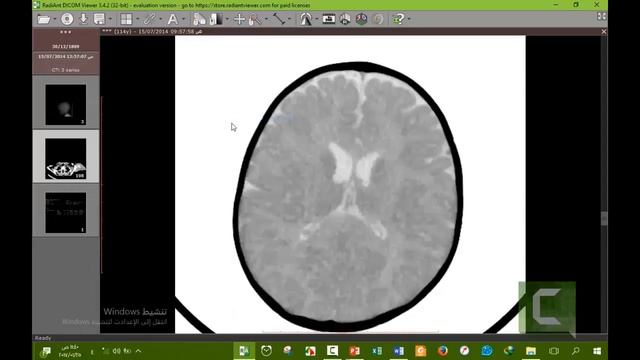Toggle full screen mode icon at top right
Image resolution: width=640 pixels, height=360 pixels.
[602, 16]
